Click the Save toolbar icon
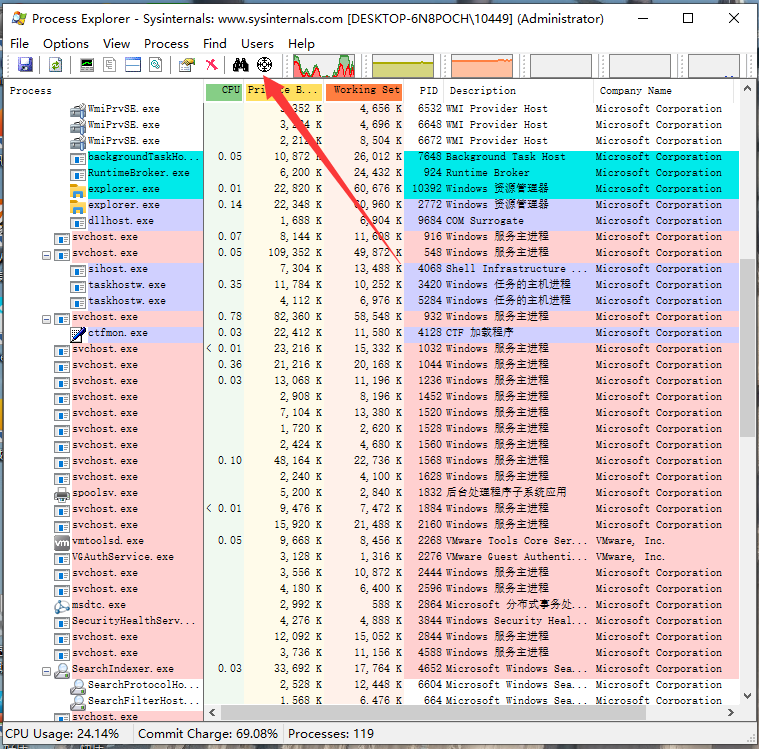759x749 pixels. (25, 64)
